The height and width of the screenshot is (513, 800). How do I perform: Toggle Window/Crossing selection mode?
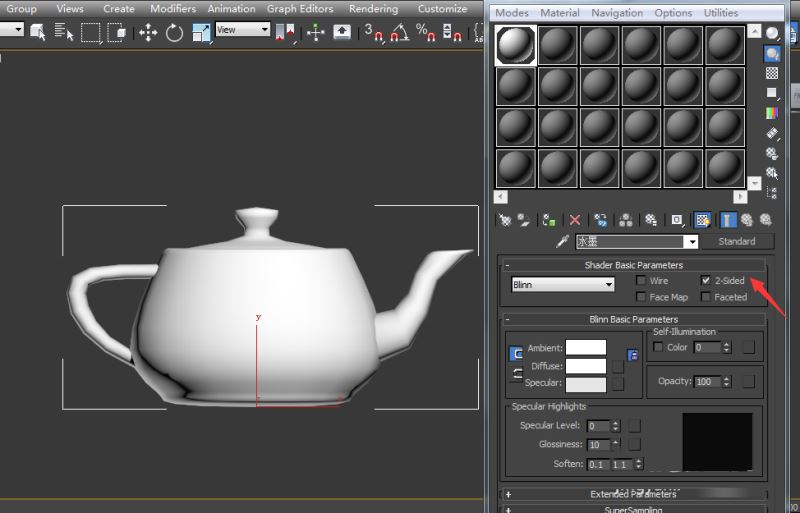coord(117,32)
